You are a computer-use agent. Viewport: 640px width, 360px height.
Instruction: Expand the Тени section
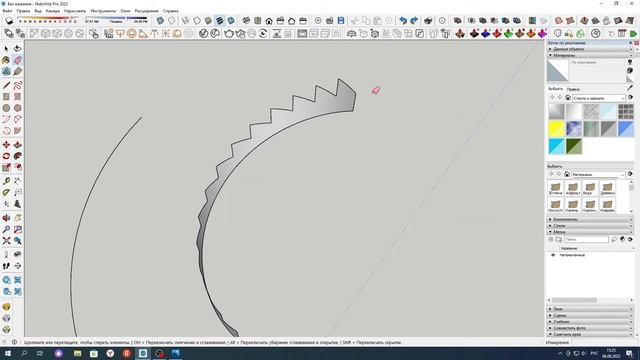(x=590, y=309)
